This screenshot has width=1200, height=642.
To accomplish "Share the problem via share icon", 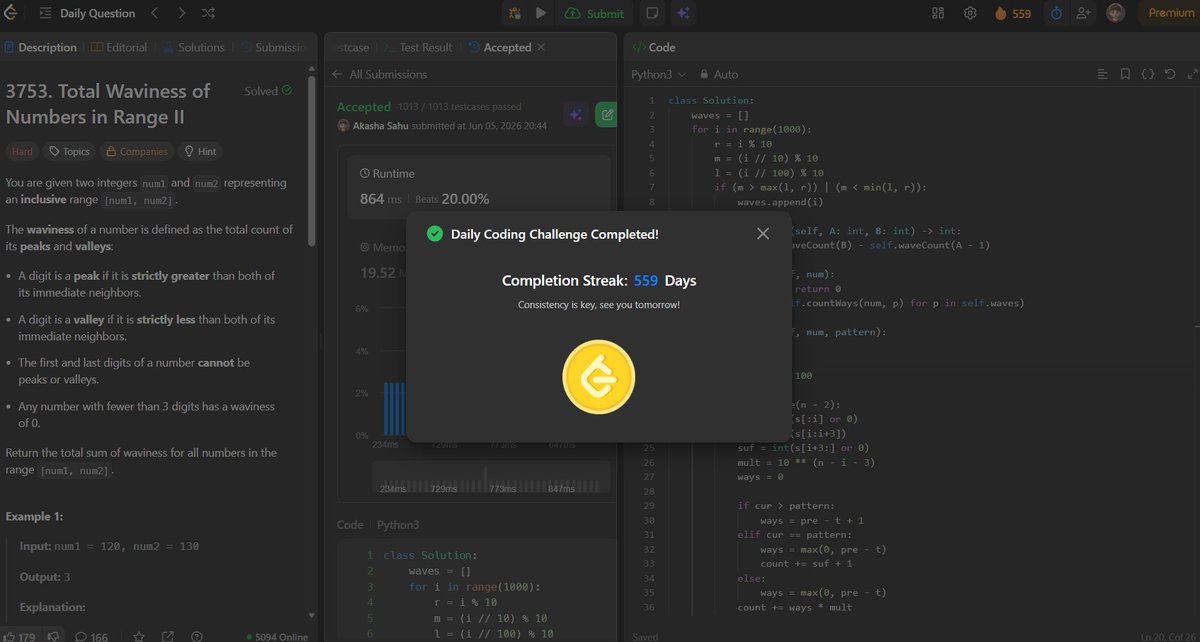I will coord(168,636).
